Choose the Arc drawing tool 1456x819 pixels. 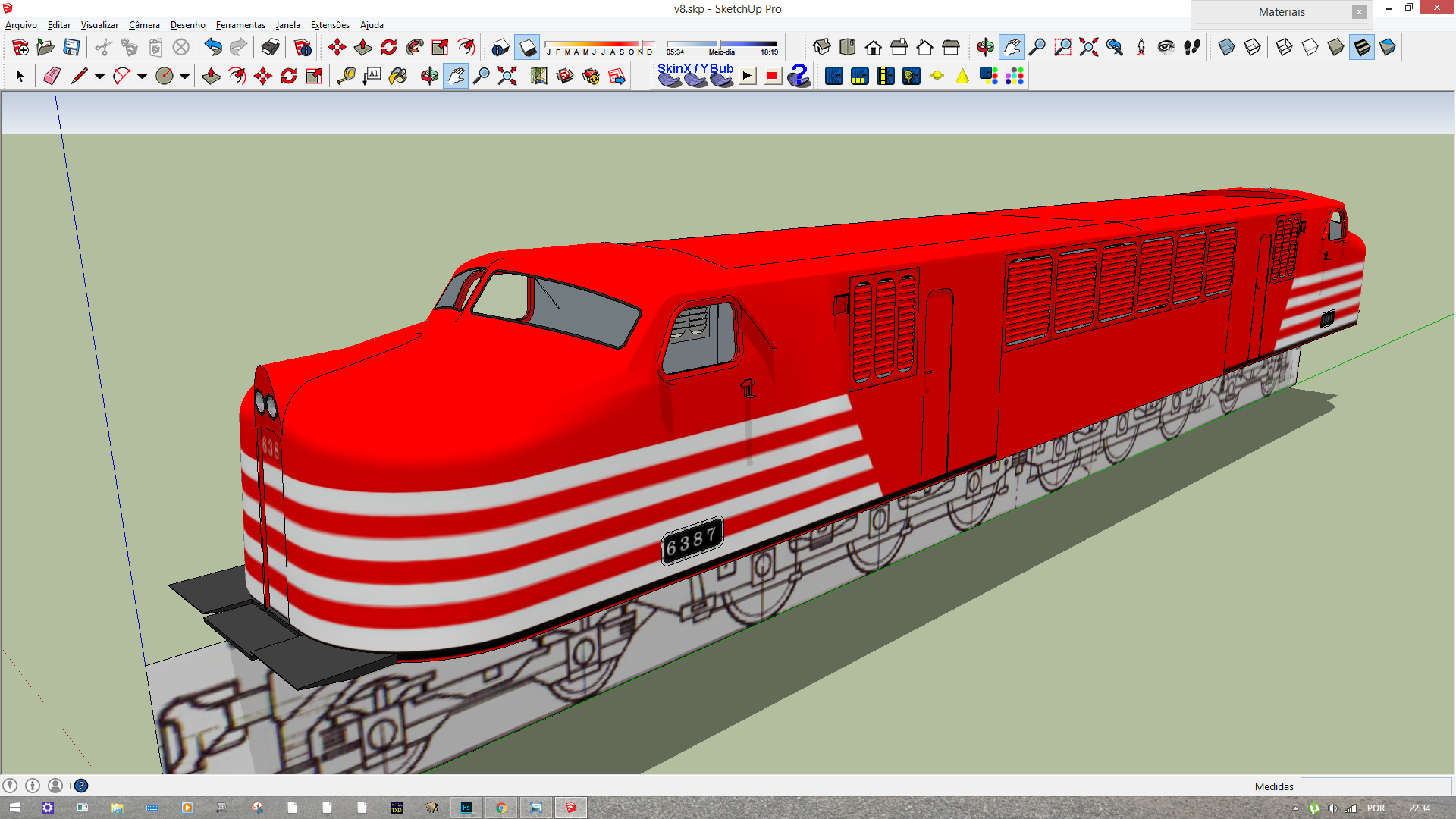121,76
